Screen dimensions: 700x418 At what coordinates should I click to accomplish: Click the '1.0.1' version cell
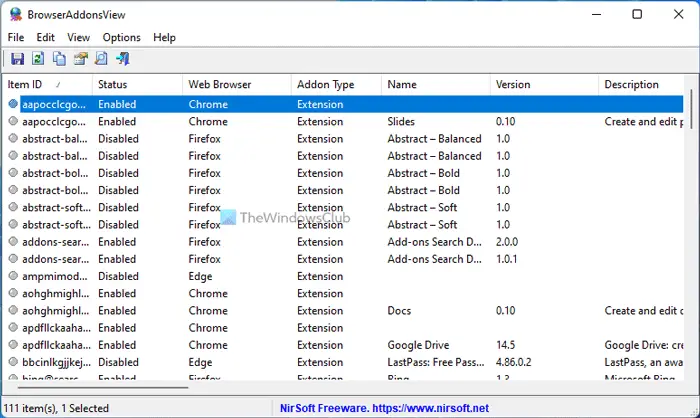coord(506,259)
